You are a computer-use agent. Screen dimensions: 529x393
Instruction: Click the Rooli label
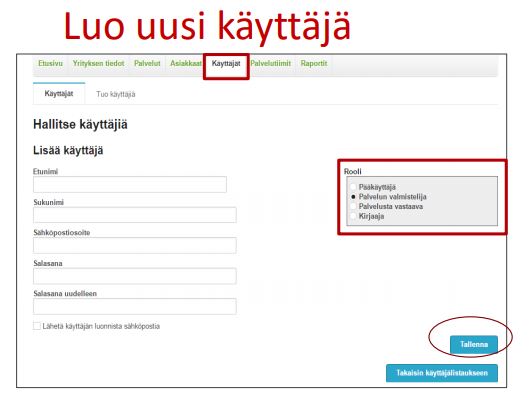pyautogui.click(x=353, y=171)
